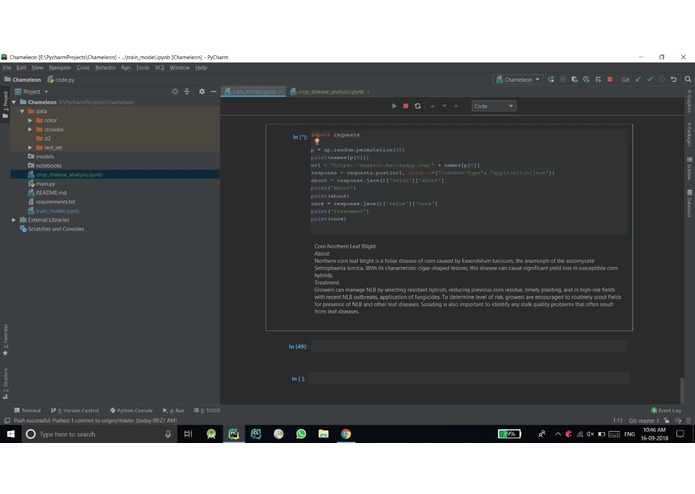Image resolution: width=695 pixels, height=494 pixels.
Task: Click the In [49] empty cell input
Action: 469,346
